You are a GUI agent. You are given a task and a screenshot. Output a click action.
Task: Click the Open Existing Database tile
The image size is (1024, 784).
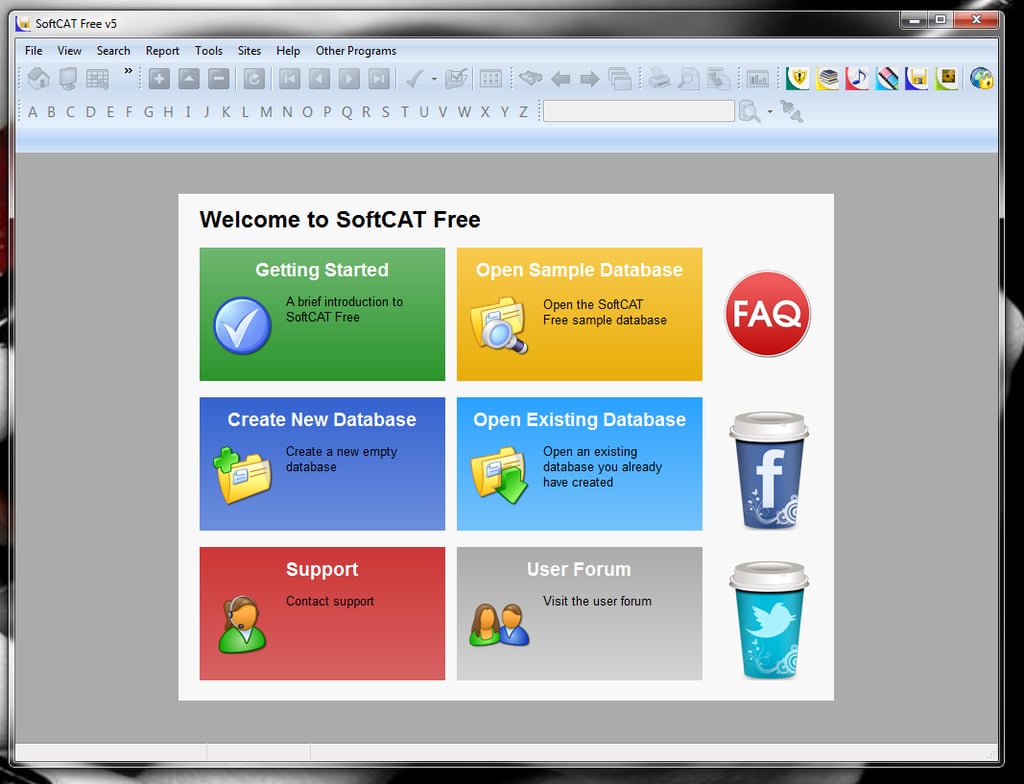[x=579, y=464]
